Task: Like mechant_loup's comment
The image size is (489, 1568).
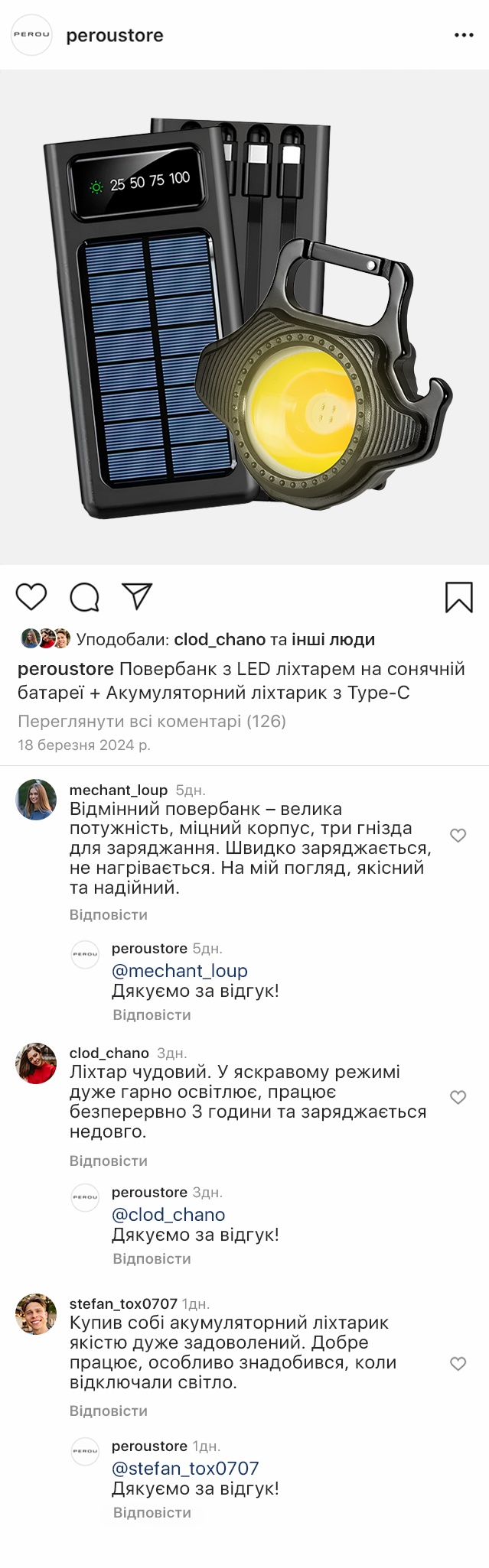Action: coord(458,836)
